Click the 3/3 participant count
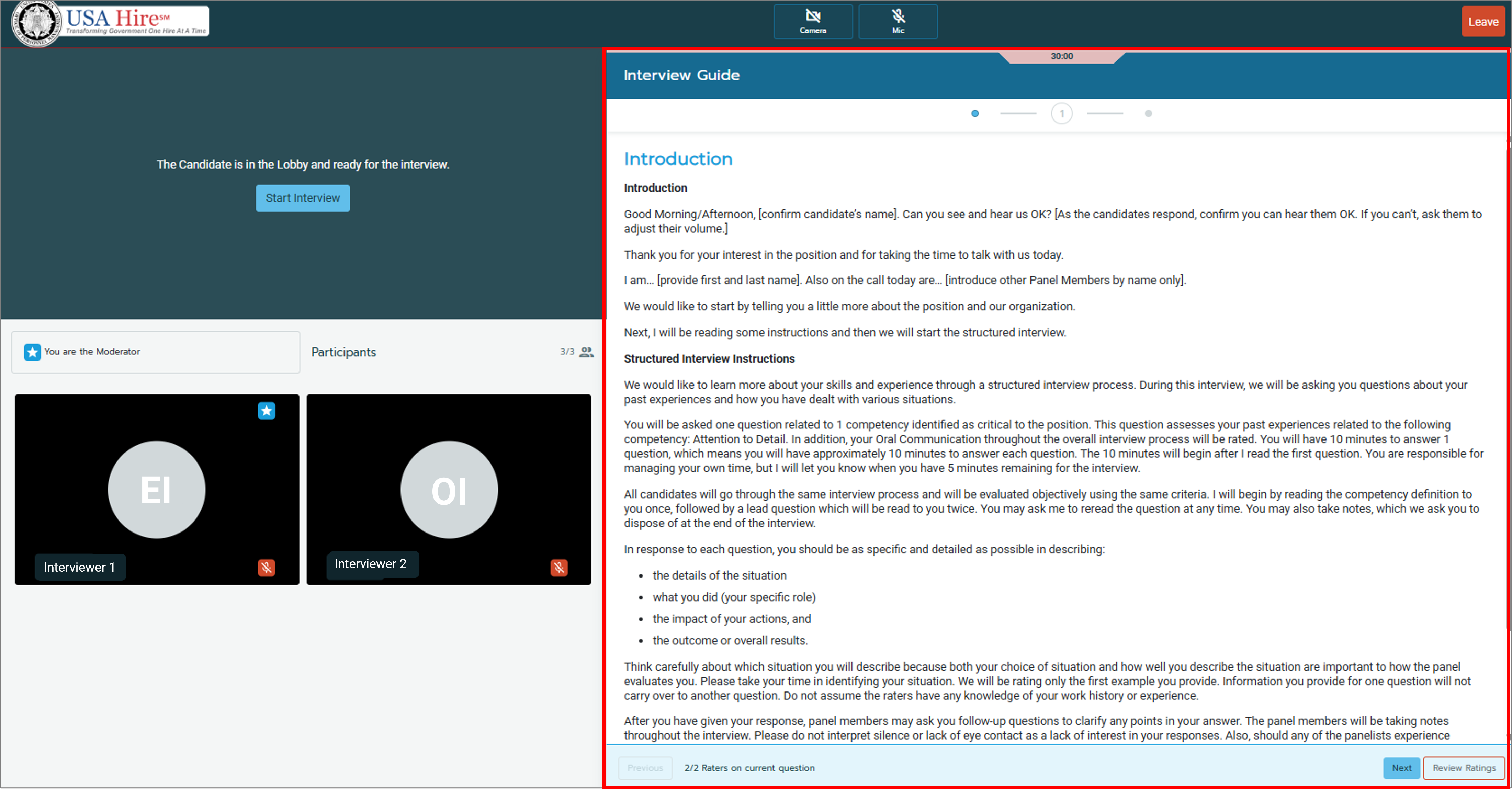The height and width of the screenshot is (789, 1512). 567,351
